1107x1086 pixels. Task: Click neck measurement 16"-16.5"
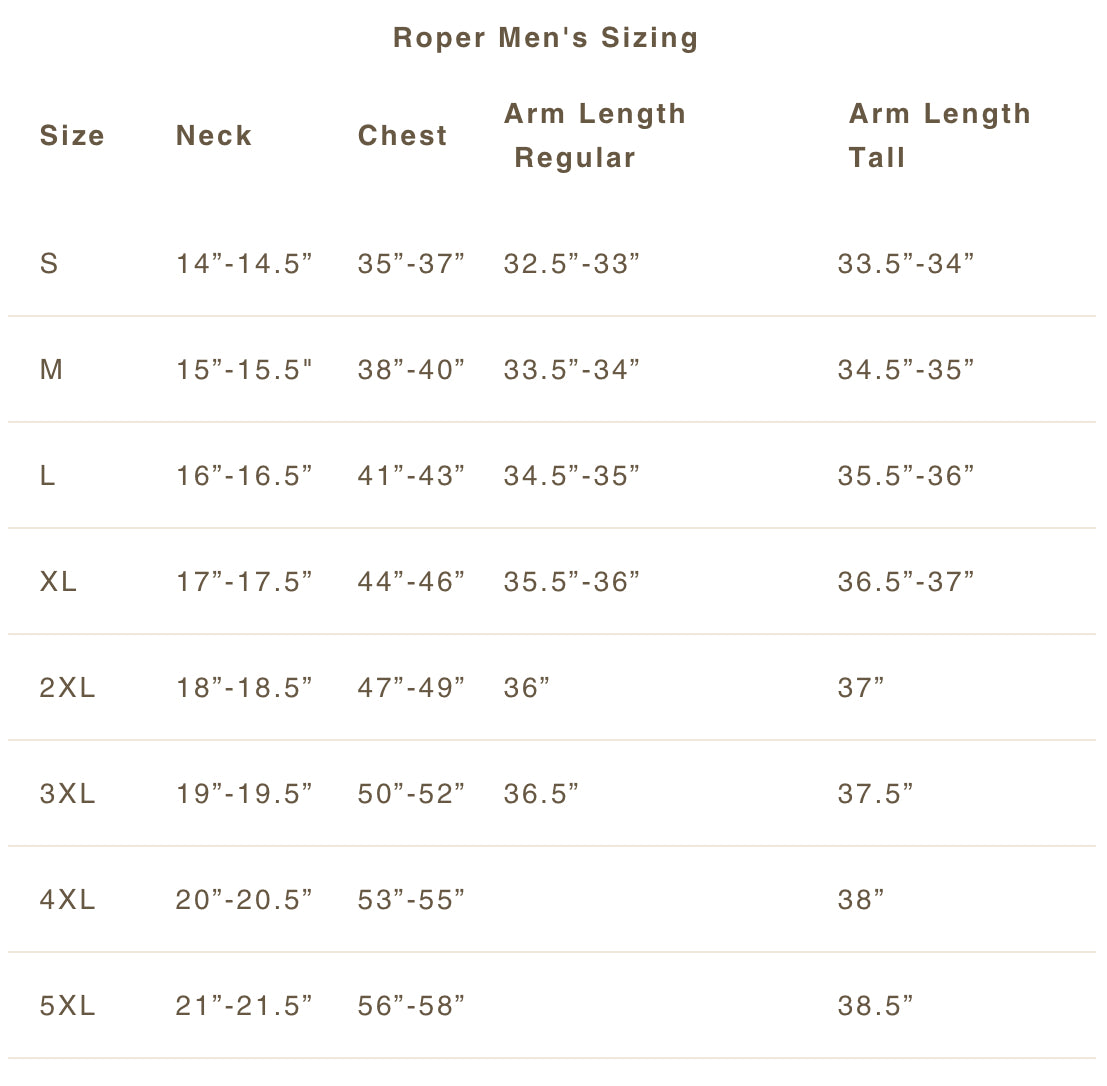(x=244, y=476)
